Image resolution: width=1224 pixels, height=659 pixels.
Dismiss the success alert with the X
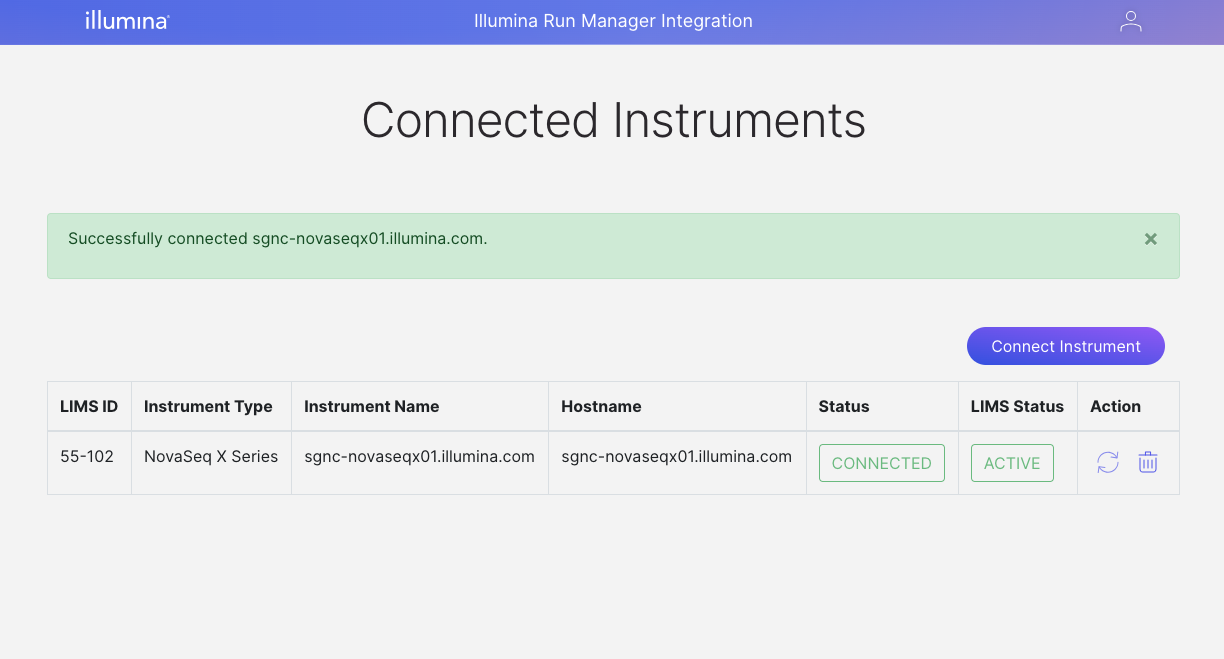click(1150, 239)
